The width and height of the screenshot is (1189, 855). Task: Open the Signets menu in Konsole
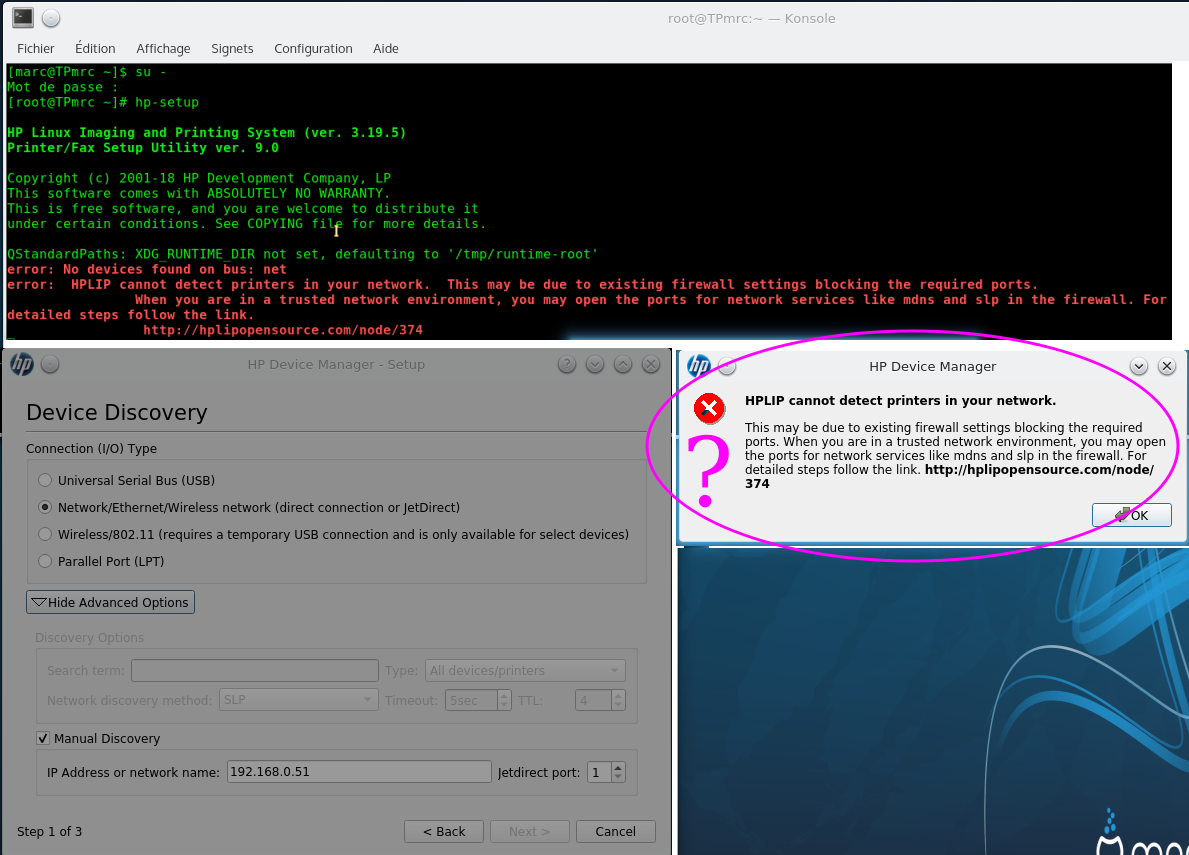click(x=232, y=49)
